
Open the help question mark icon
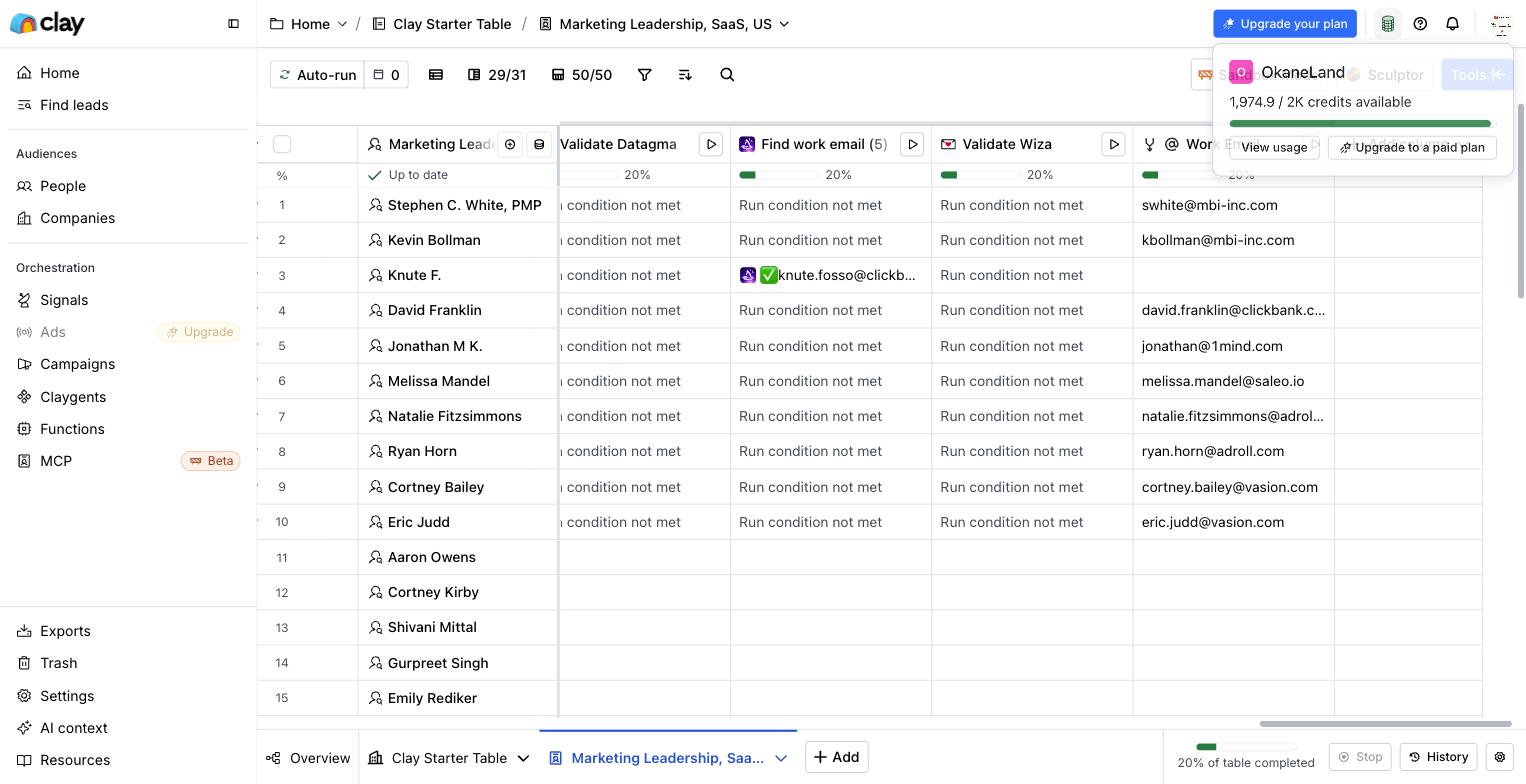click(1420, 24)
